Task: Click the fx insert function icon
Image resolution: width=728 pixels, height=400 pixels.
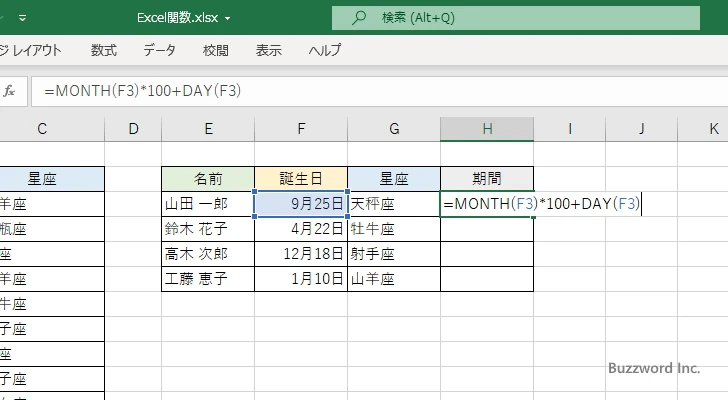Action: [9, 91]
